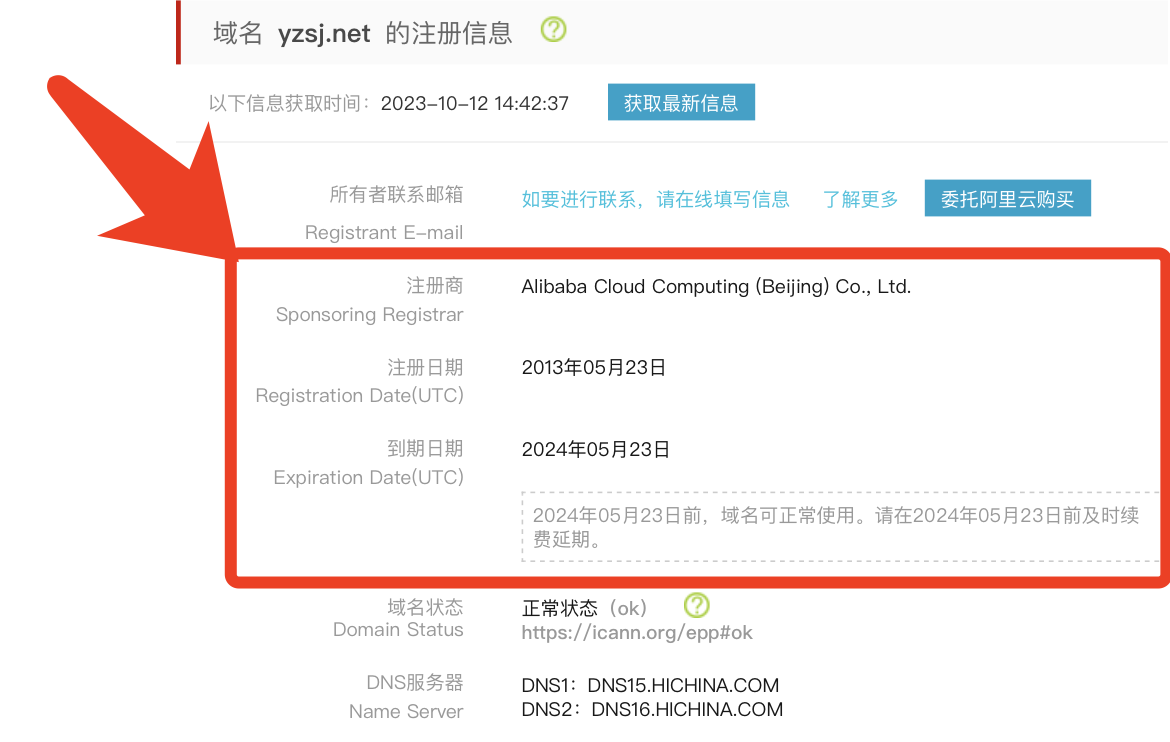
Task: Click the green help icon beside 正常状态
Action: pos(696,605)
